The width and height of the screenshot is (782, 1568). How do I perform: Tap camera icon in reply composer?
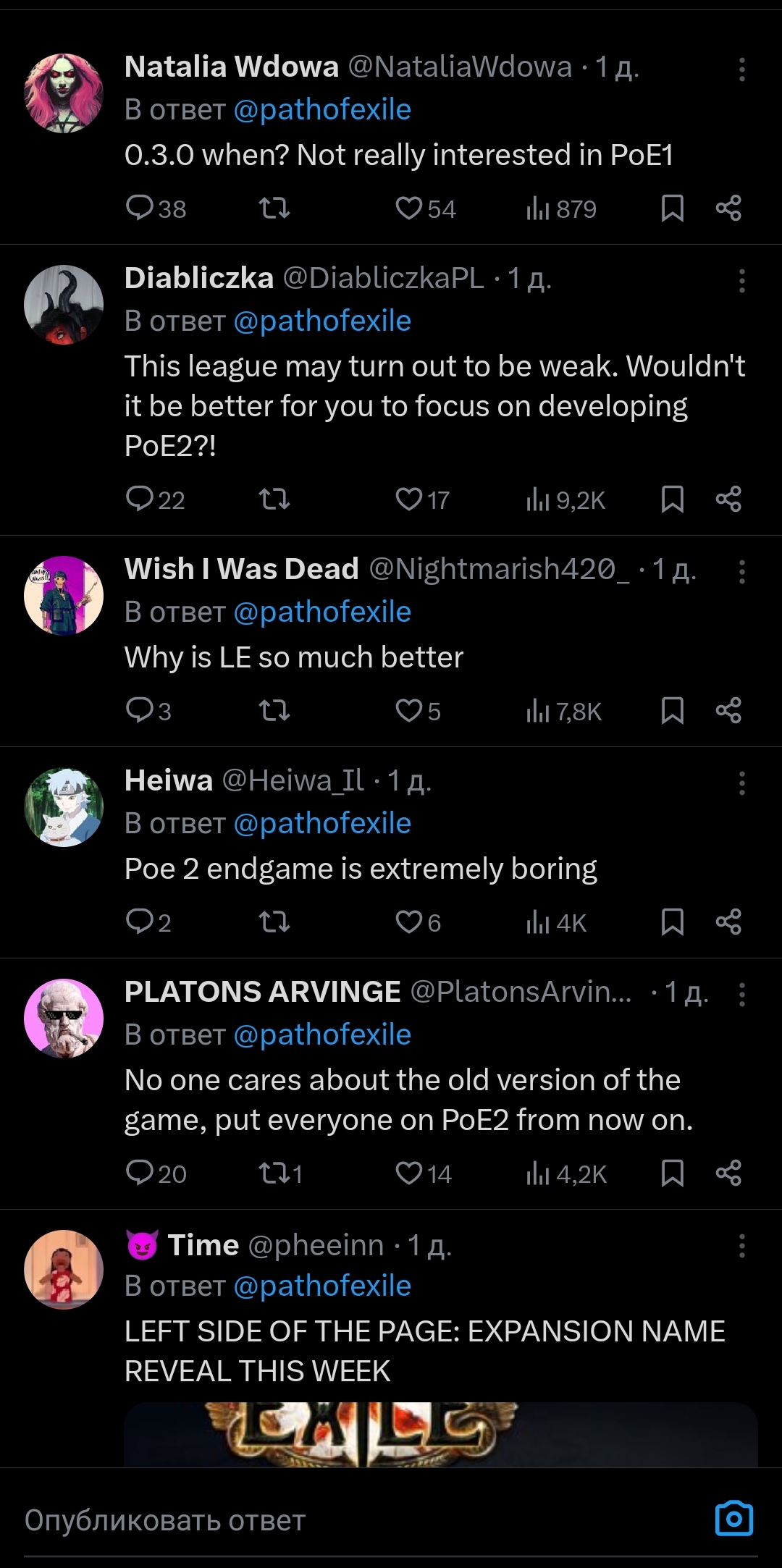pos(733,1518)
